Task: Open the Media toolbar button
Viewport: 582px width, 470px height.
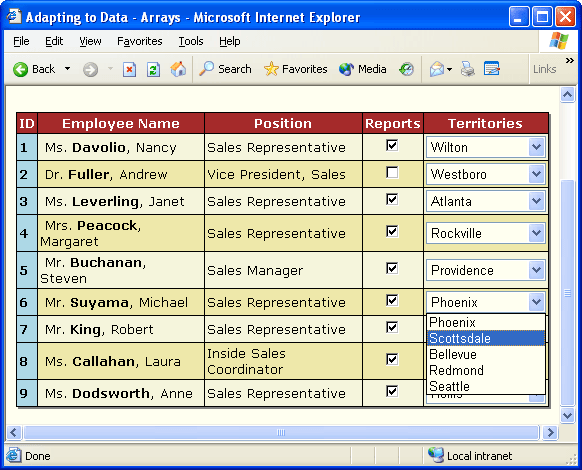Action: click(363, 69)
